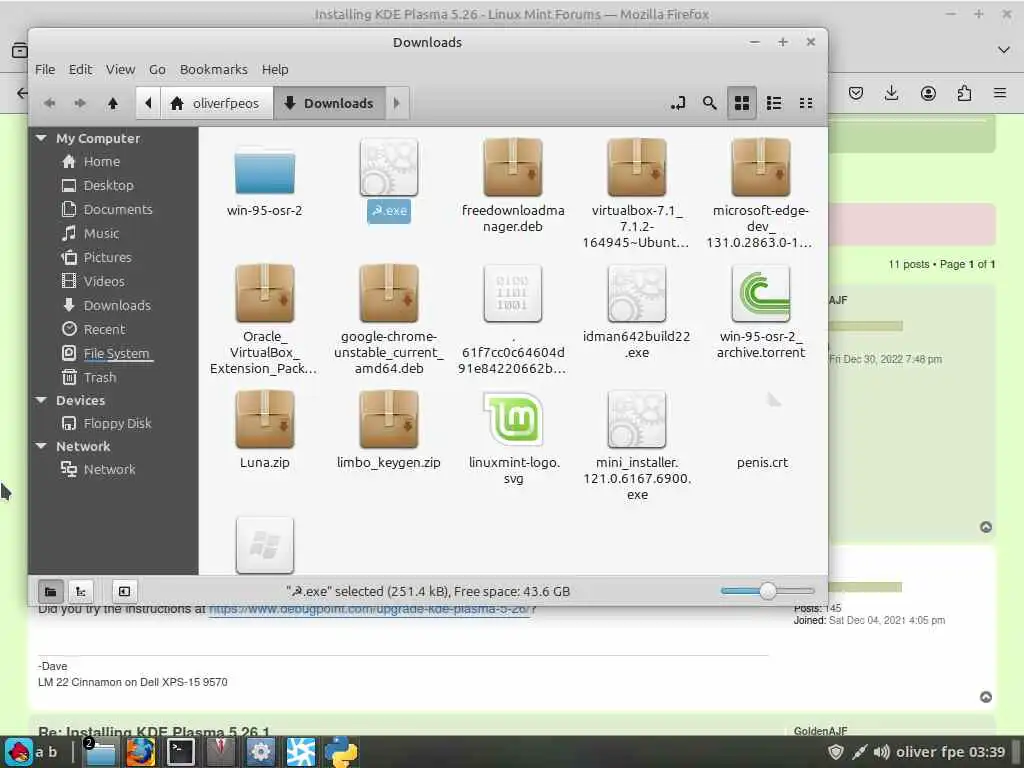Screen dimensions: 1024x768
Task: Click the path bar left scroll arrow
Action: (148, 103)
